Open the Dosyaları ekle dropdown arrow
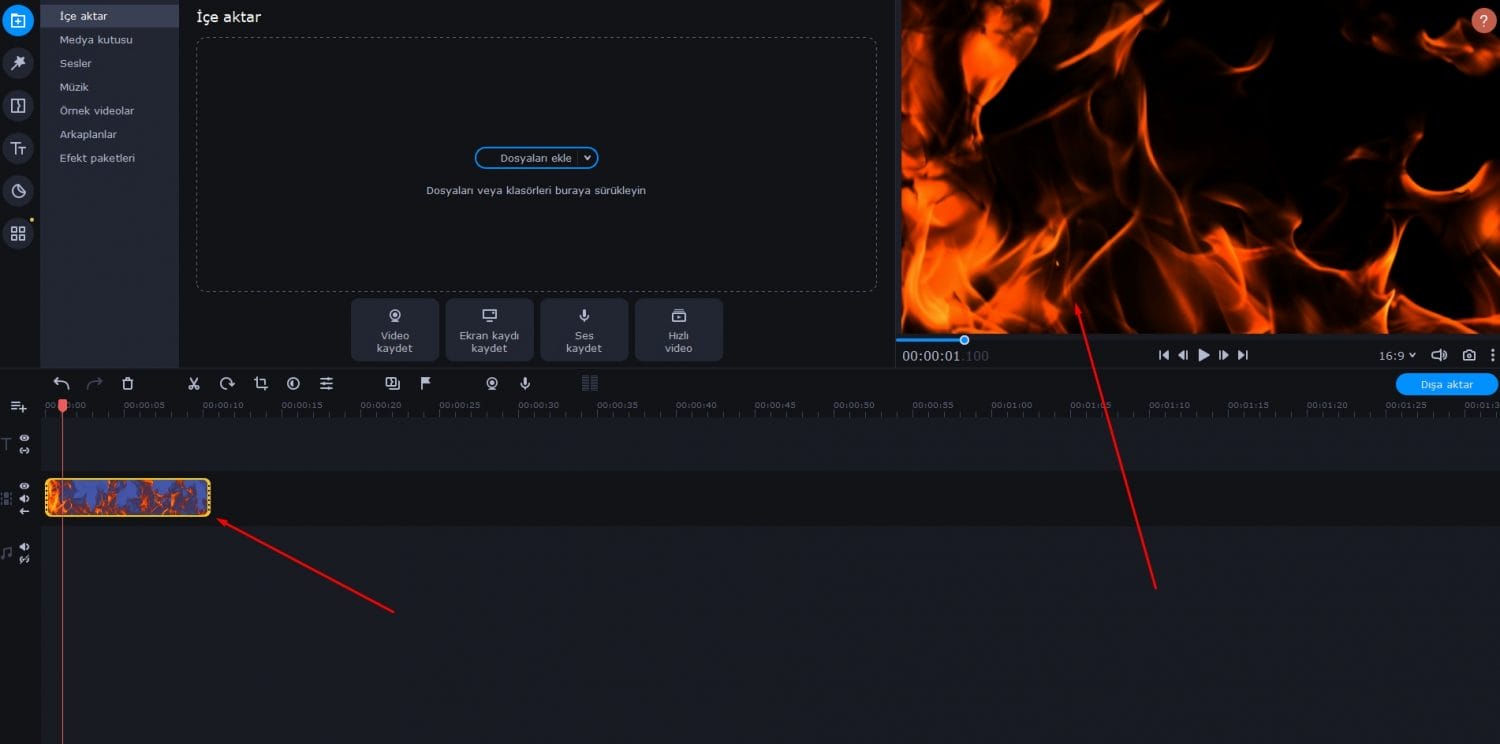1500x744 pixels. [x=588, y=158]
